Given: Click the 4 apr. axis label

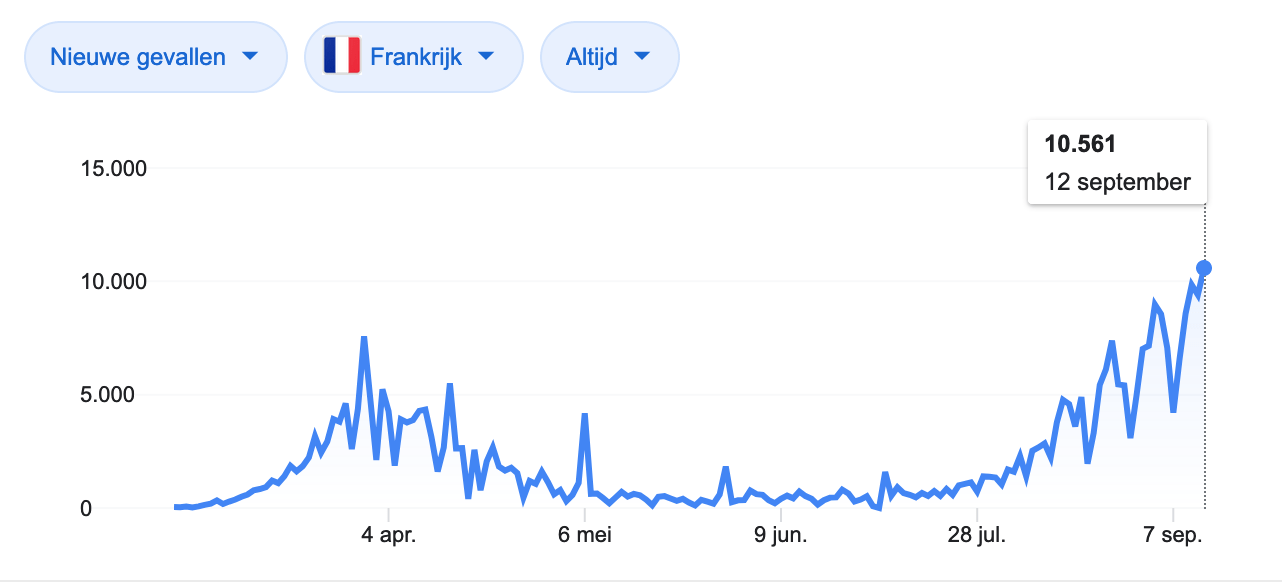Looking at the screenshot, I should point(389,535).
